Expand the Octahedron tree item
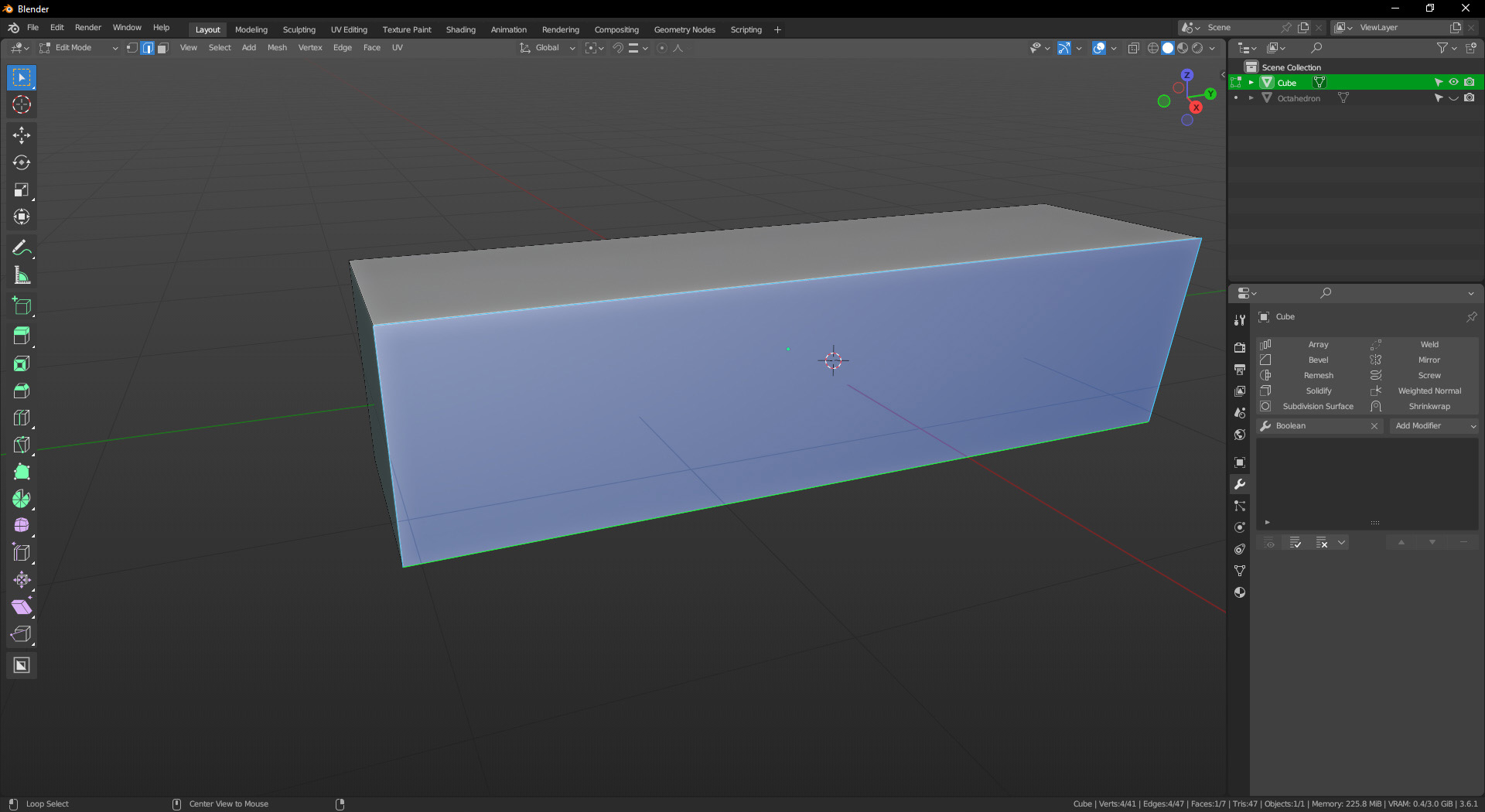The height and width of the screenshot is (812, 1485). coord(1251,98)
